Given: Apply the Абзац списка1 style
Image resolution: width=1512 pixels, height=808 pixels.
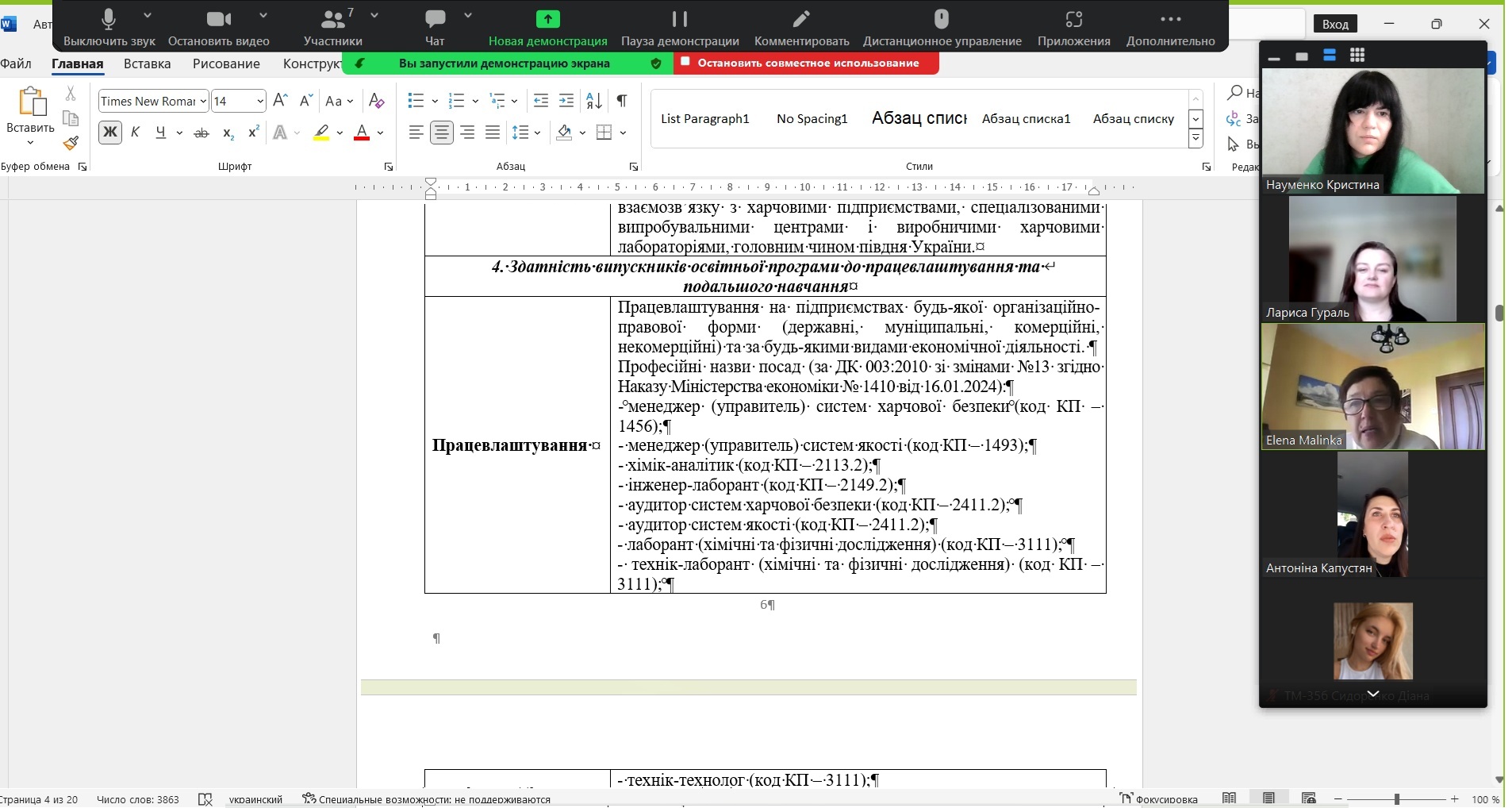Looking at the screenshot, I should click(x=1027, y=118).
